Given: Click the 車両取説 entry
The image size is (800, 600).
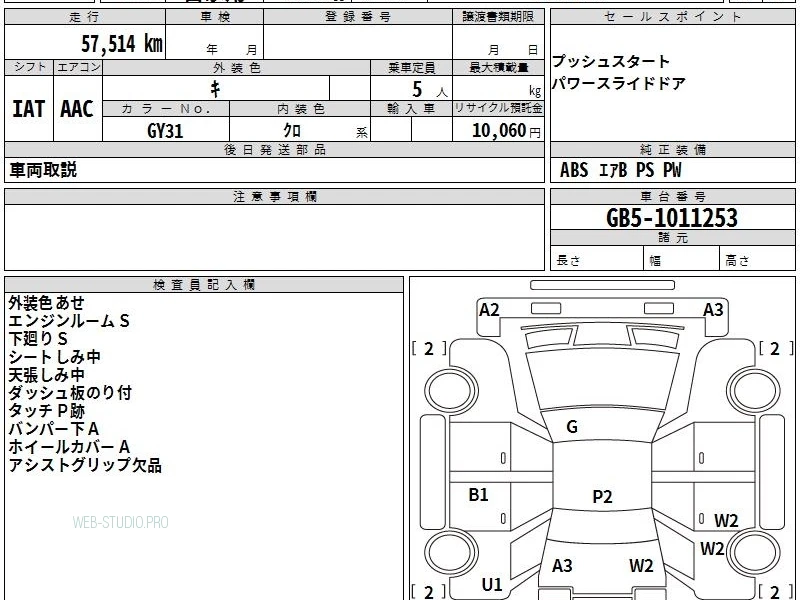Looking at the screenshot, I should 43,170.
